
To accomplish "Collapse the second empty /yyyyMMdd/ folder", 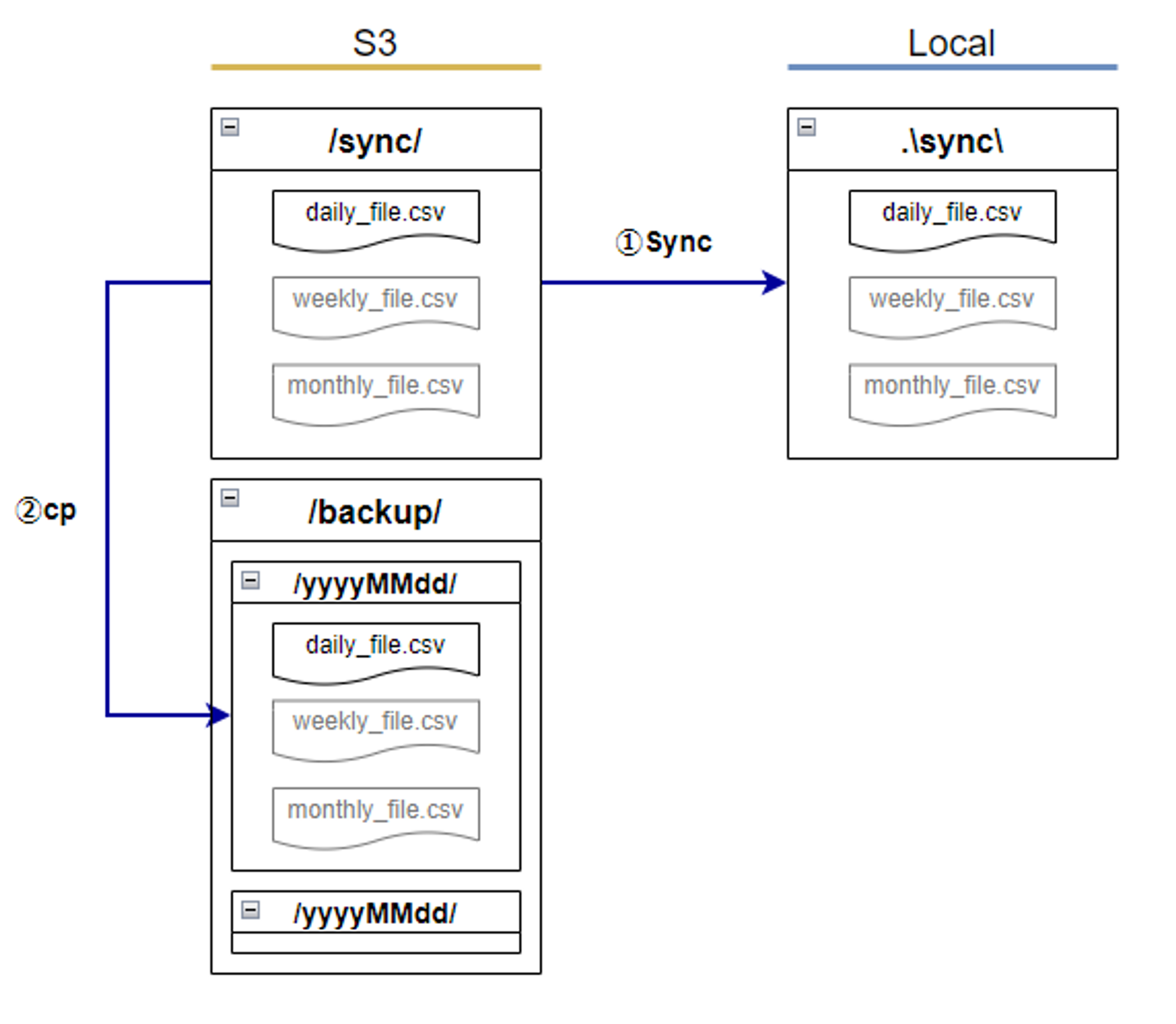I will point(250,910).
